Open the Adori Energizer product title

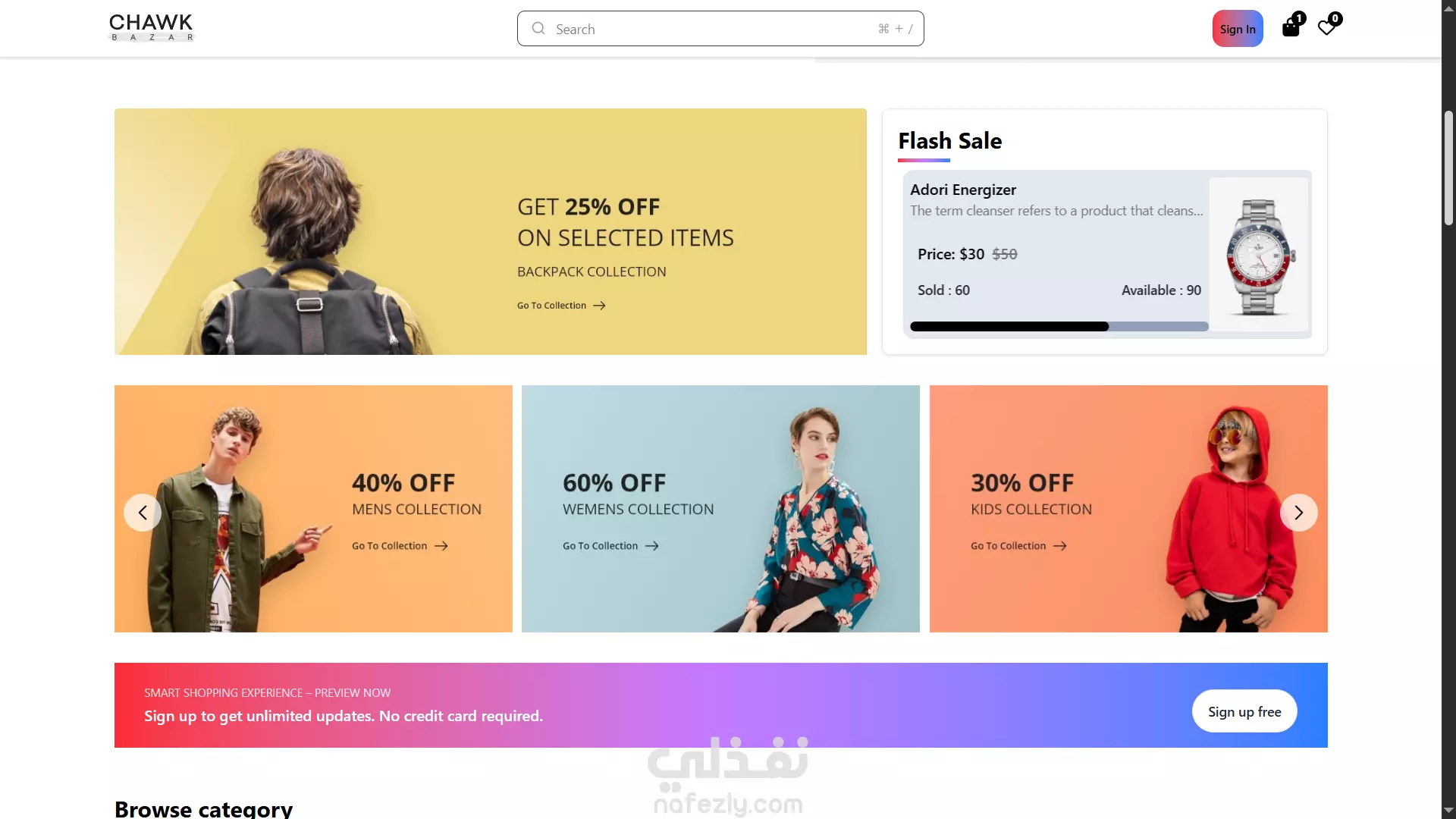click(x=963, y=190)
